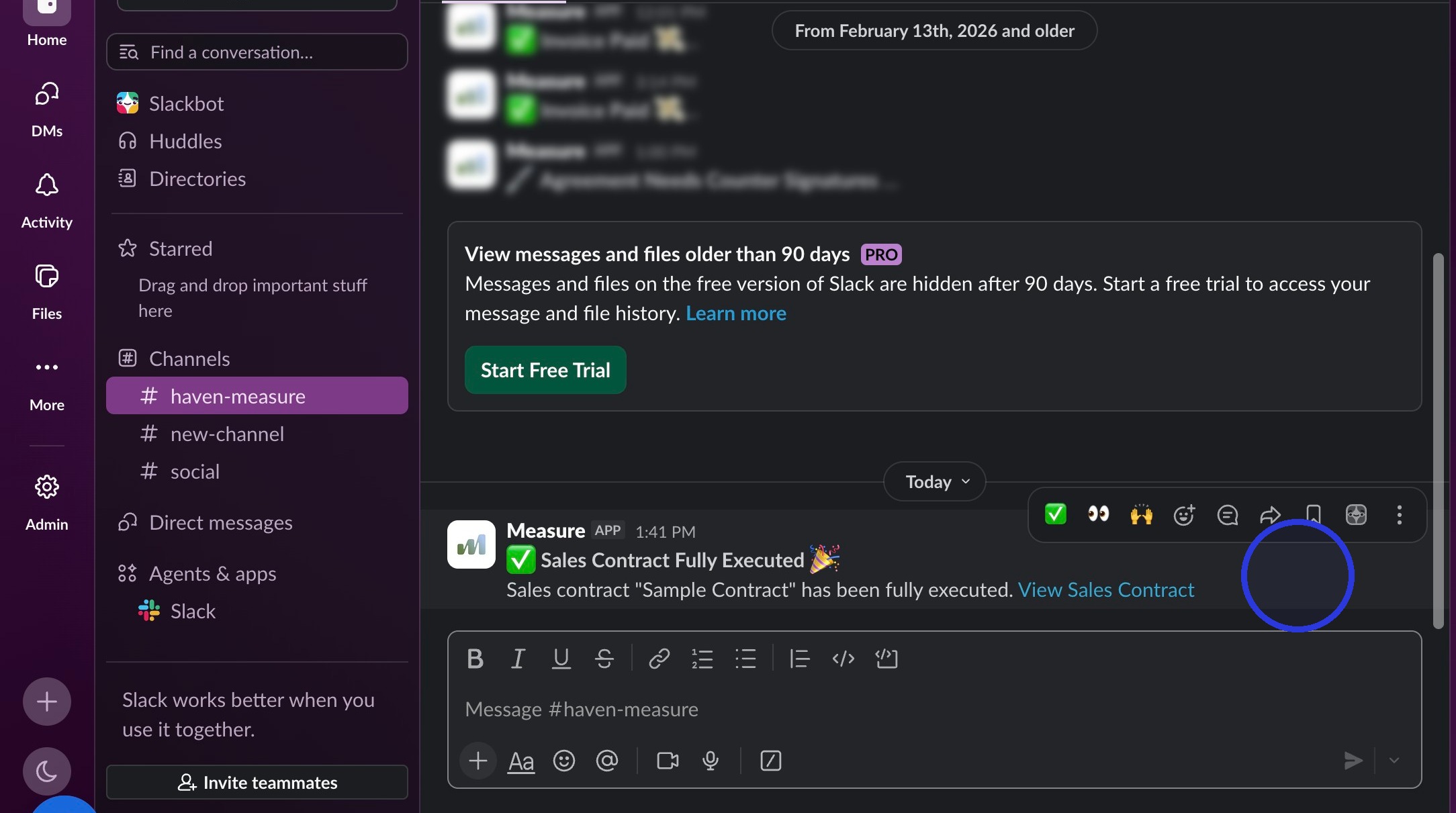Screen dimensions: 1456x813
Task: Open the Activity notifications bell
Action: click(x=47, y=201)
